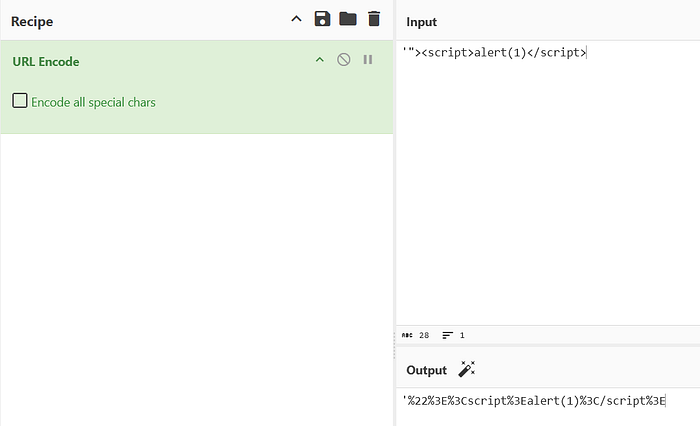Load a recipe via folder icon
The image size is (700, 426).
(348, 19)
